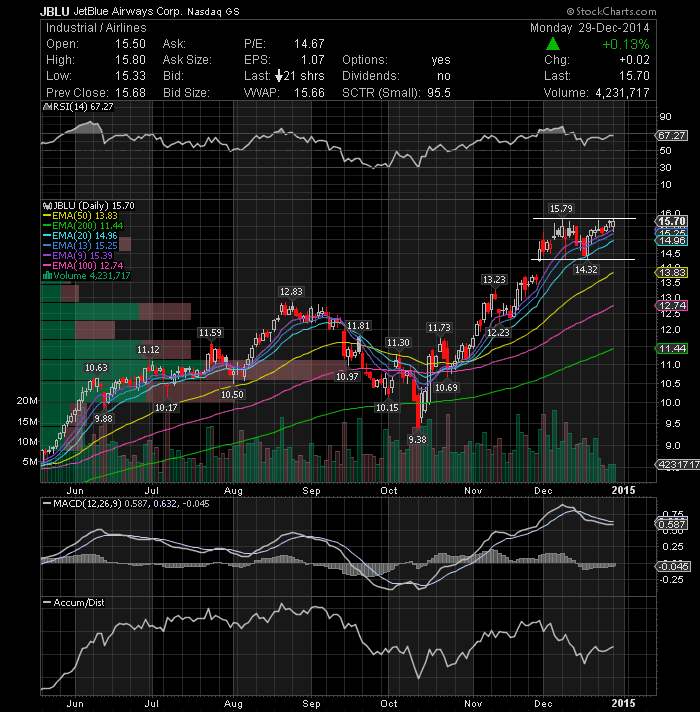Click the '20M' volume scale label
This screenshot has width=700, height=712.
click(x=27, y=400)
